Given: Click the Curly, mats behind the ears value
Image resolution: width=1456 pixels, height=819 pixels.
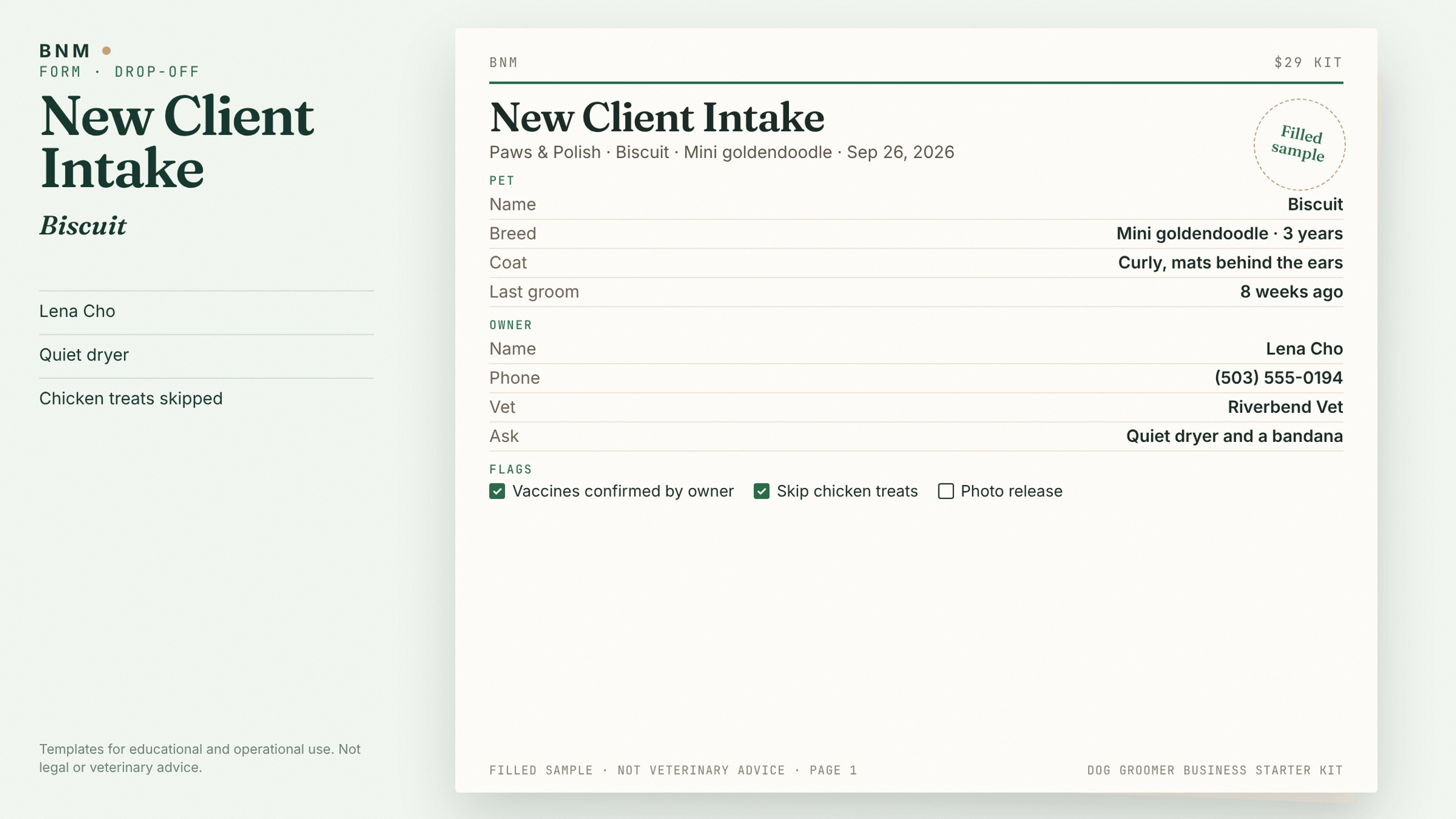Looking at the screenshot, I should click(1230, 262).
